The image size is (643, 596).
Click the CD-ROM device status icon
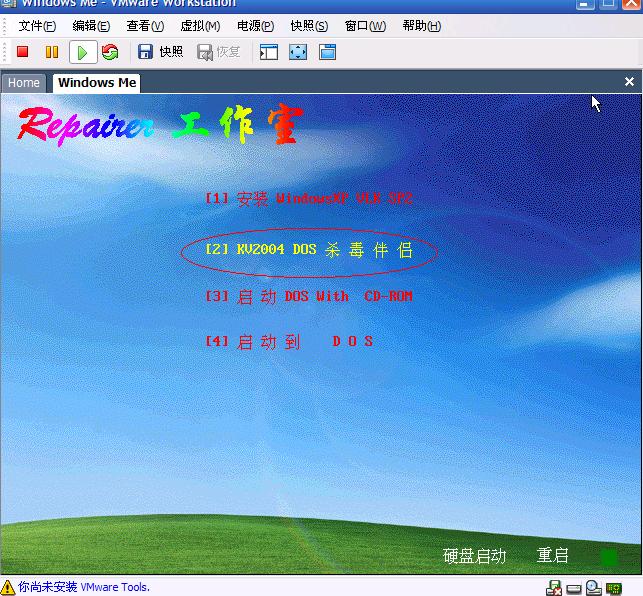click(594, 587)
